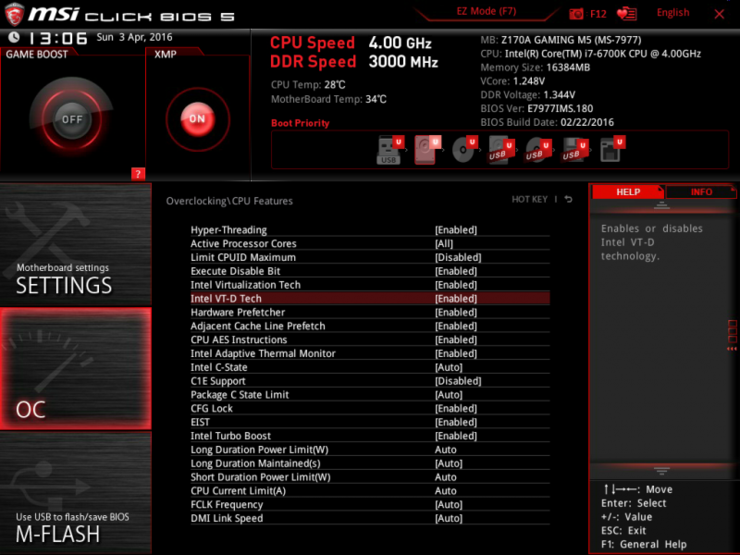Open the M-FLASH section
Screen dimensions: 740x555
(x=76, y=493)
